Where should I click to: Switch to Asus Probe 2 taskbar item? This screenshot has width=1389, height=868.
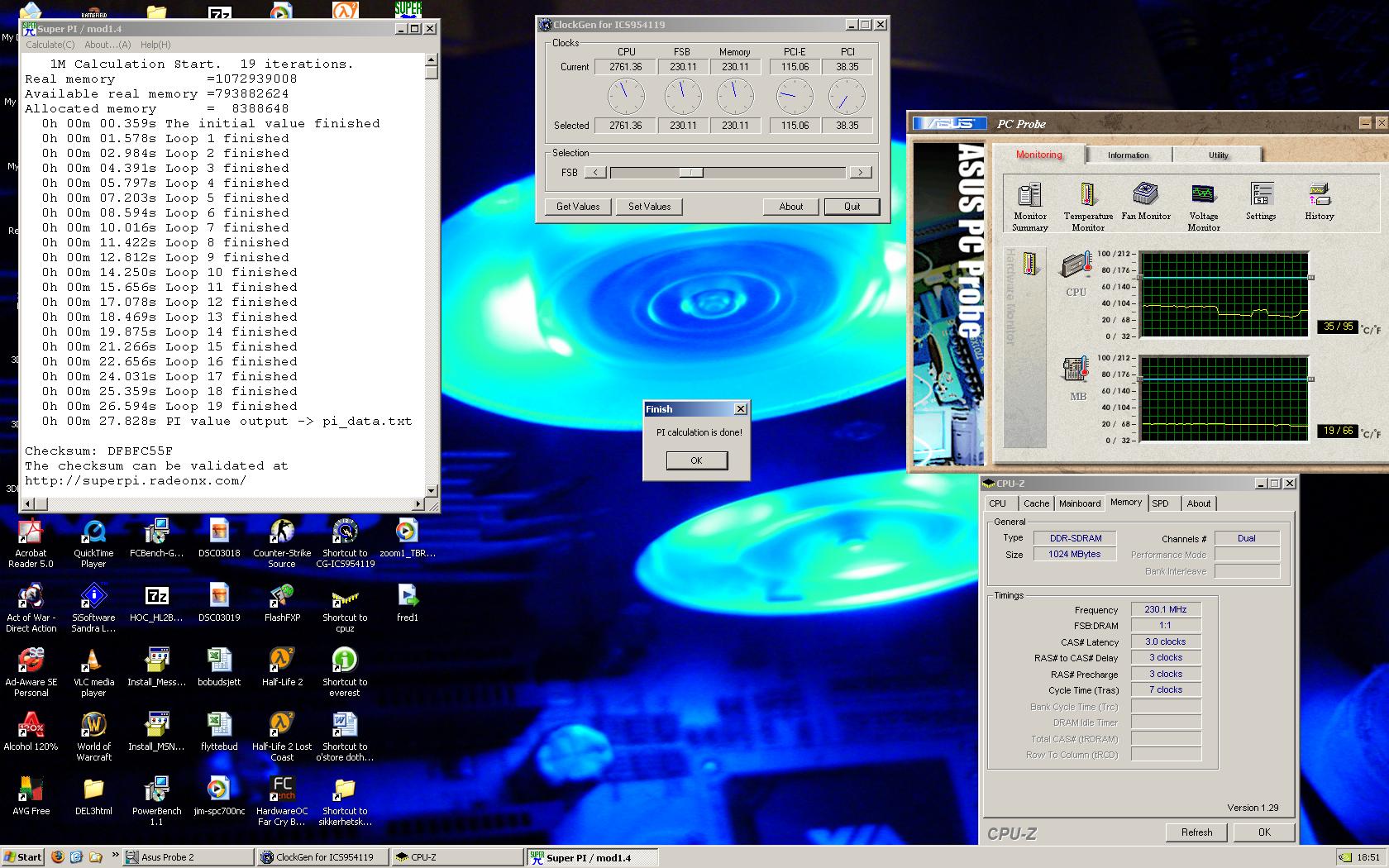coord(188,857)
